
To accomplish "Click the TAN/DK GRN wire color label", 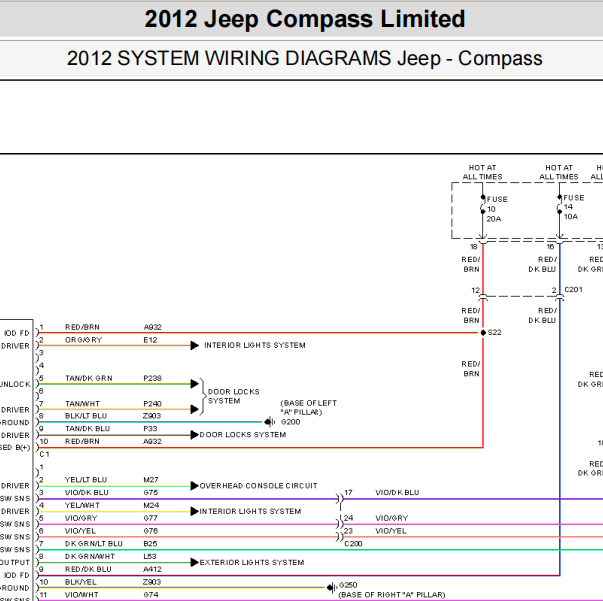I will [x=89, y=378].
